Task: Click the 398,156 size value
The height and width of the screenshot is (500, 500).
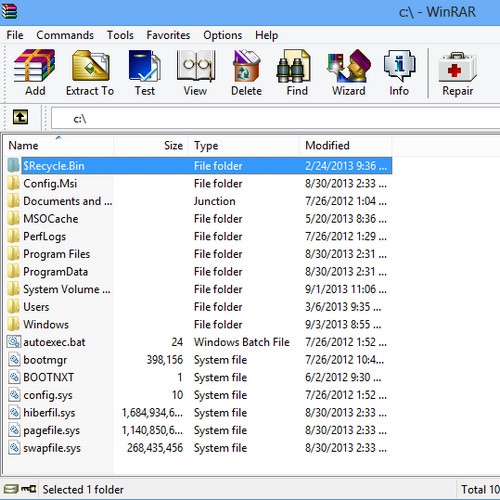Action: coord(165,360)
